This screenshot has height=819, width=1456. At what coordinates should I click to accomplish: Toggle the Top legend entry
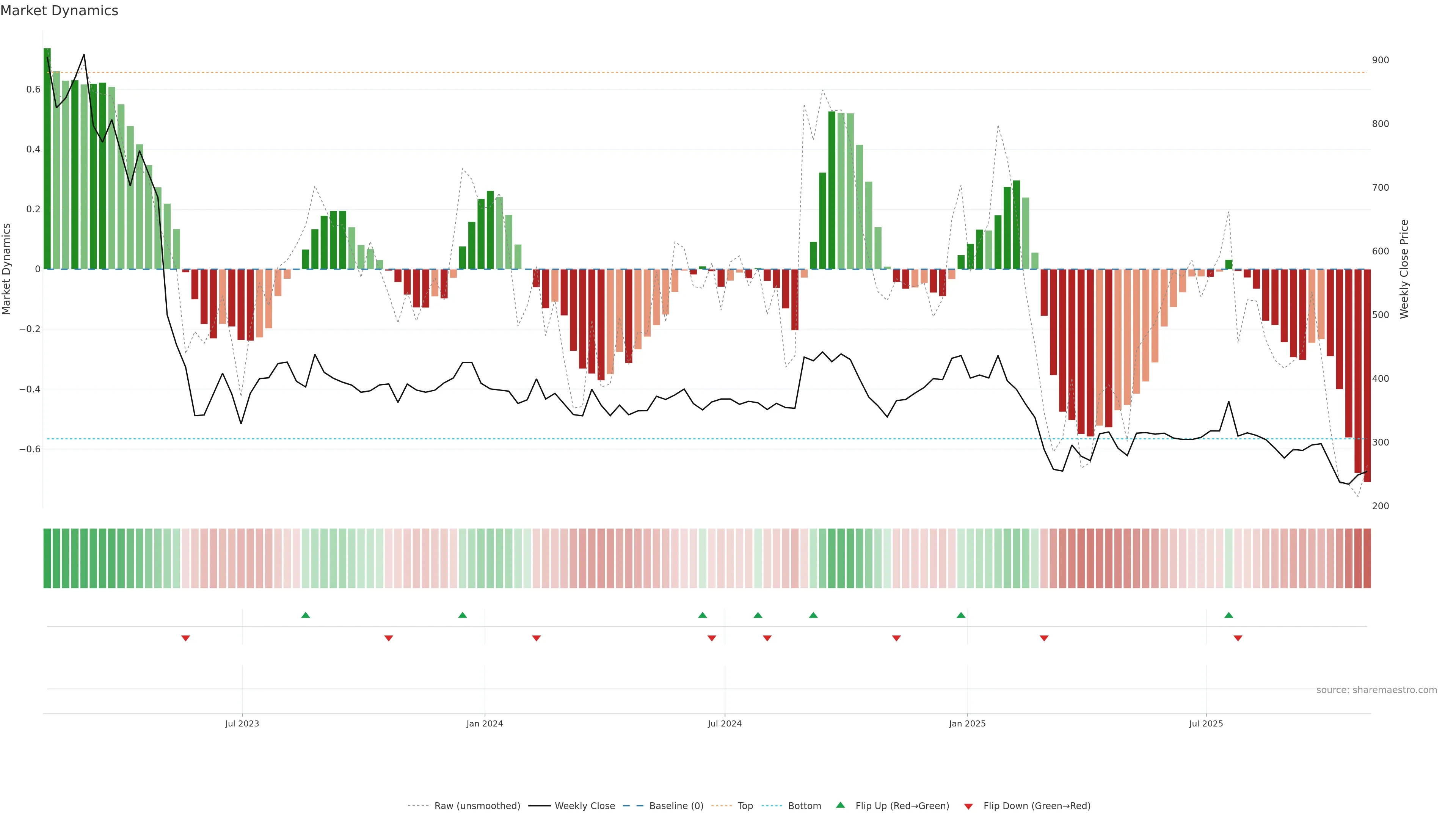point(745,806)
